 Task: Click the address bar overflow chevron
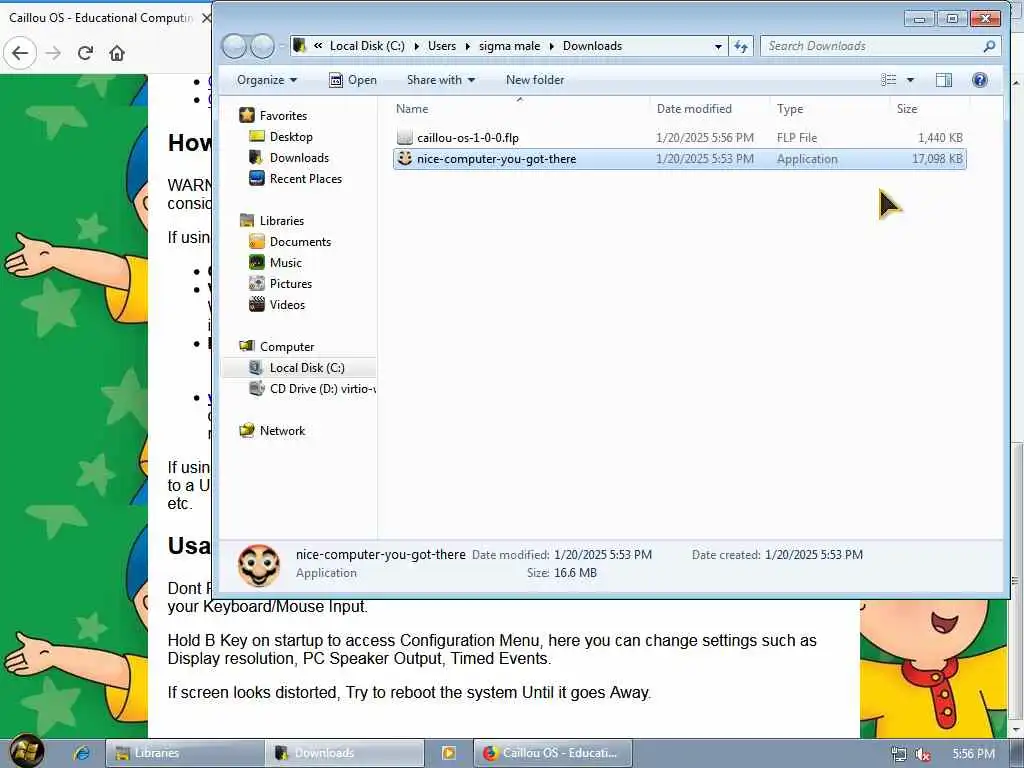[x=318, y=46]
